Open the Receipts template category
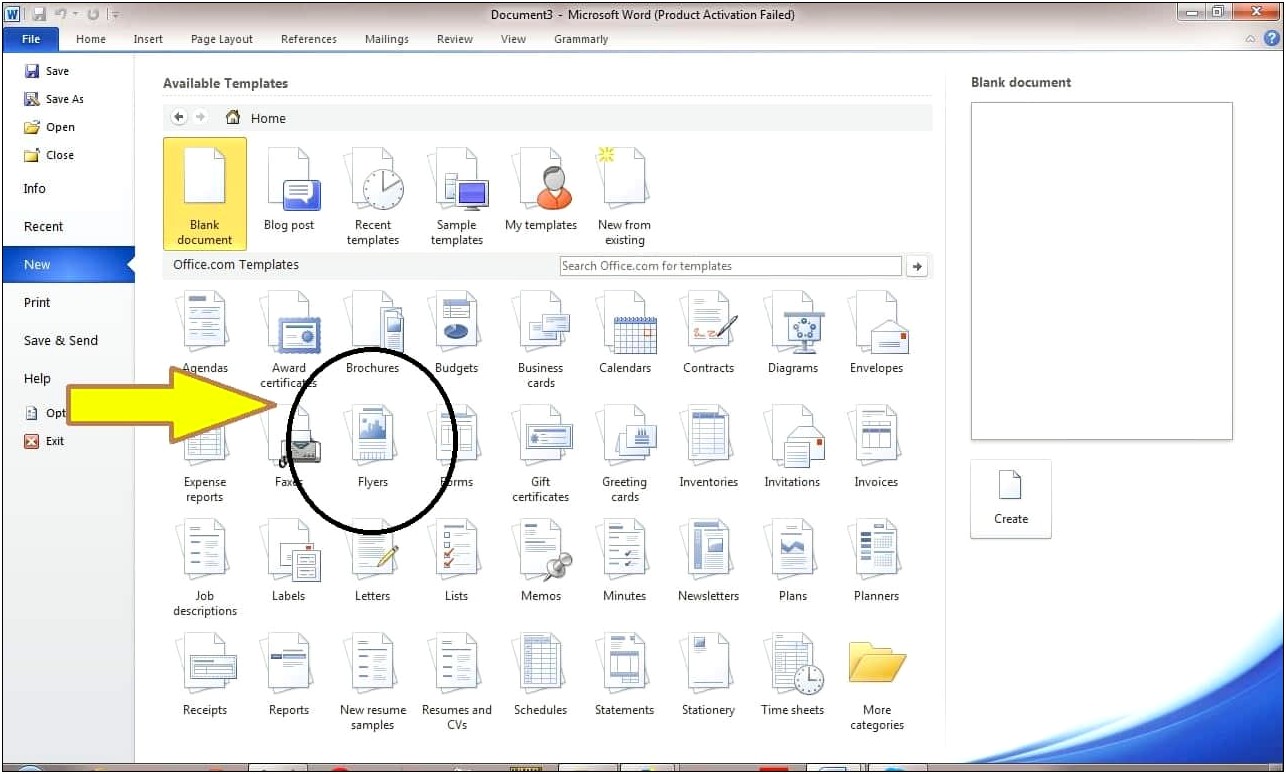The height and width of the screenshot is (774, 1286). [x=204, y=675]
